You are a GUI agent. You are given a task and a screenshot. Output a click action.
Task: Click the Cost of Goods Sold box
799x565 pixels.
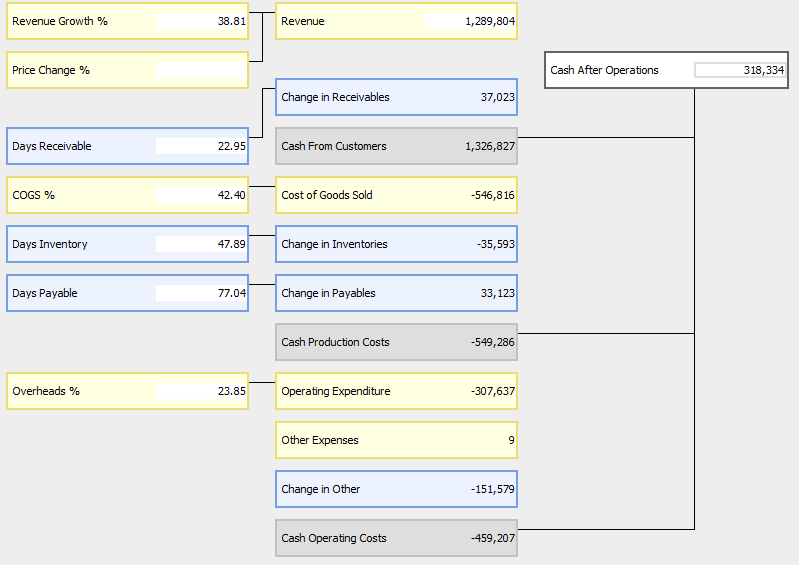tap(396, 195)
